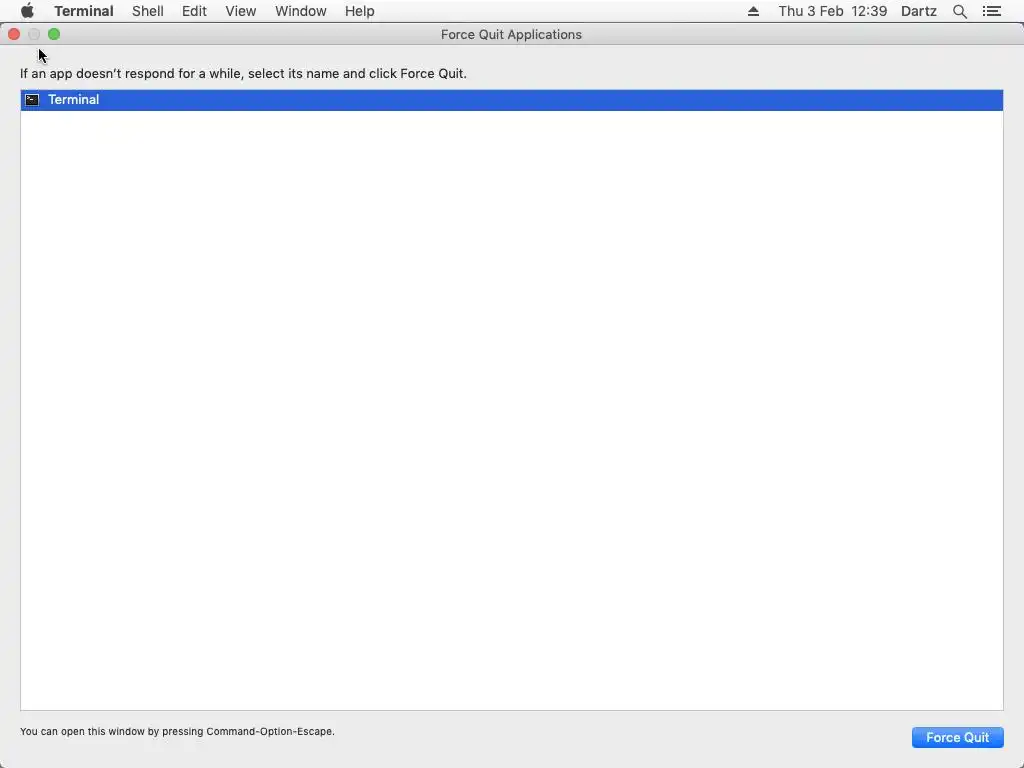
Task: Open the Dartz user menu
Action: pos(918,11)
